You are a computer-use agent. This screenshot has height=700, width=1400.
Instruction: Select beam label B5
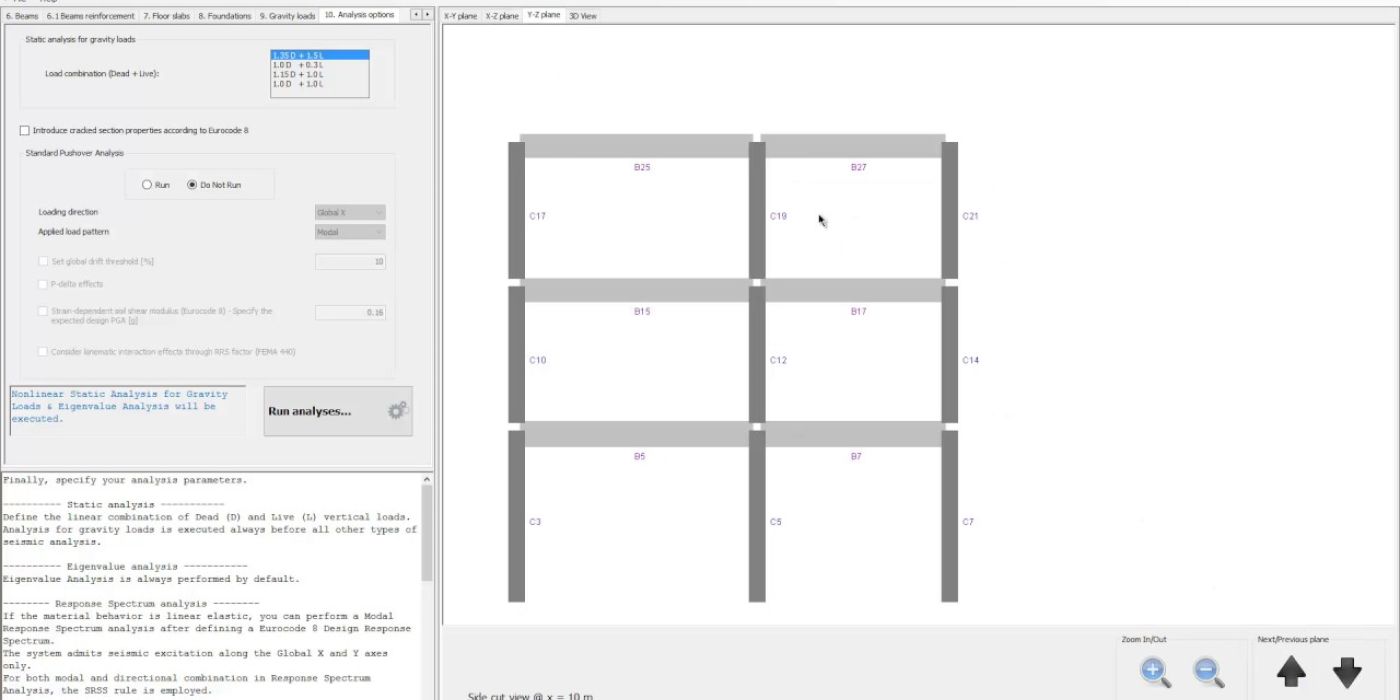point(640,456)
